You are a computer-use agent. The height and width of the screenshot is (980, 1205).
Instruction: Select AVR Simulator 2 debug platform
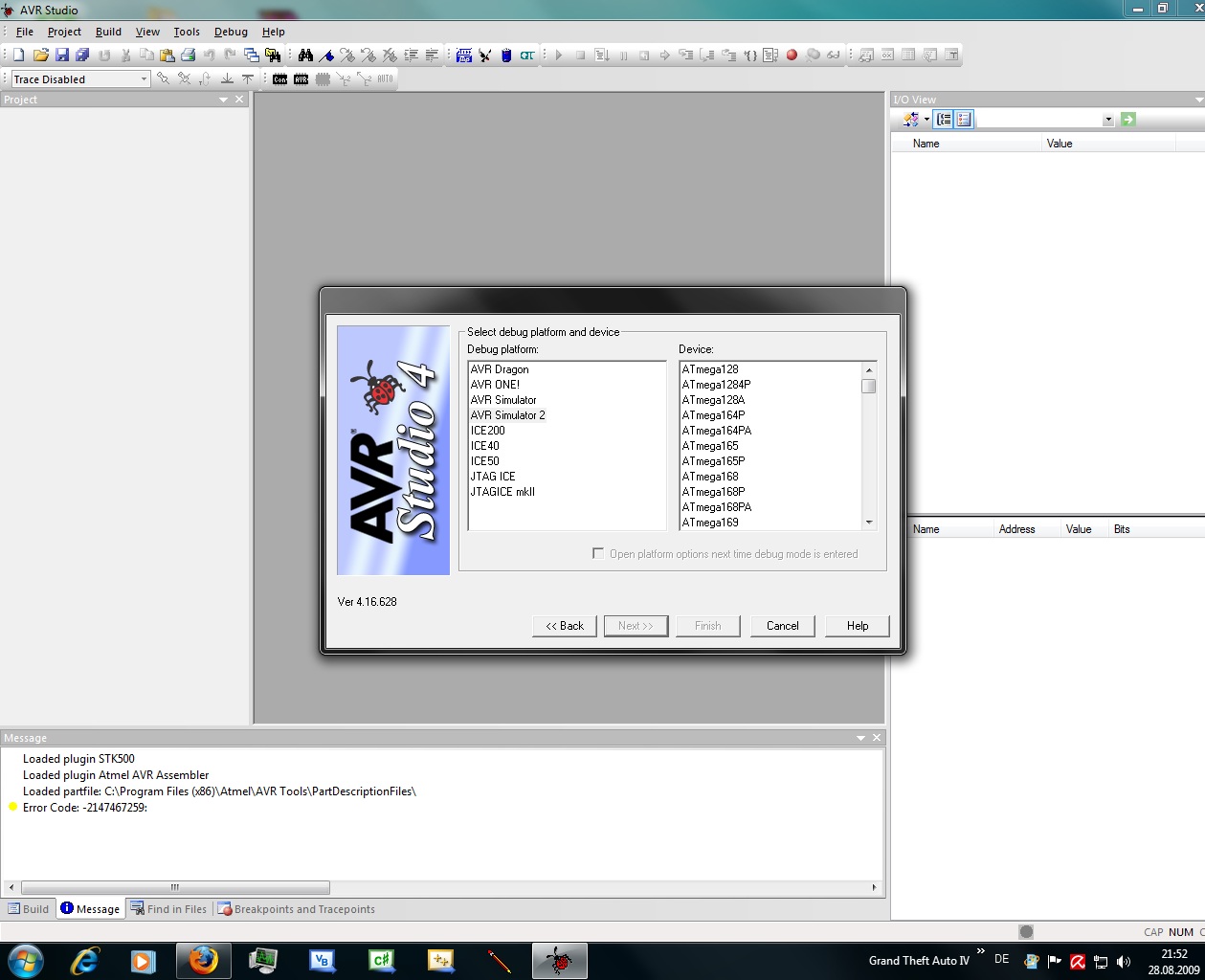click(x=508, y=415)
